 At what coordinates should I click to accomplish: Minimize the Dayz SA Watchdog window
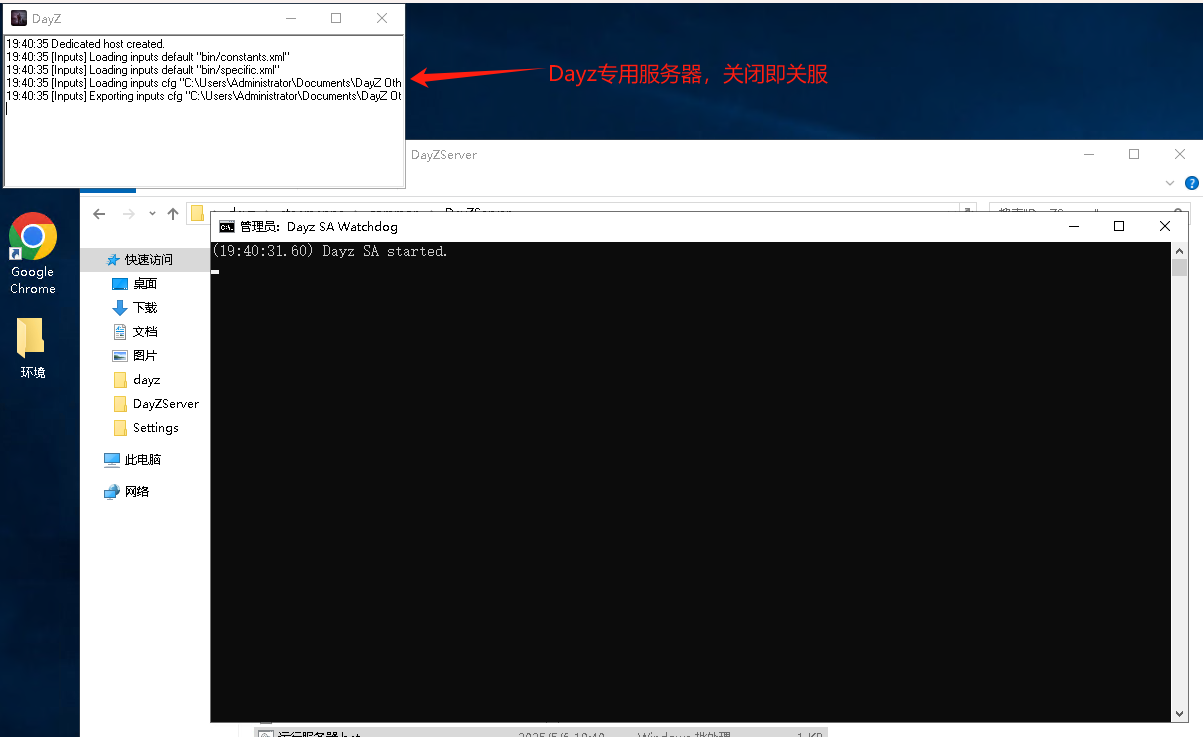[1073, 227]
